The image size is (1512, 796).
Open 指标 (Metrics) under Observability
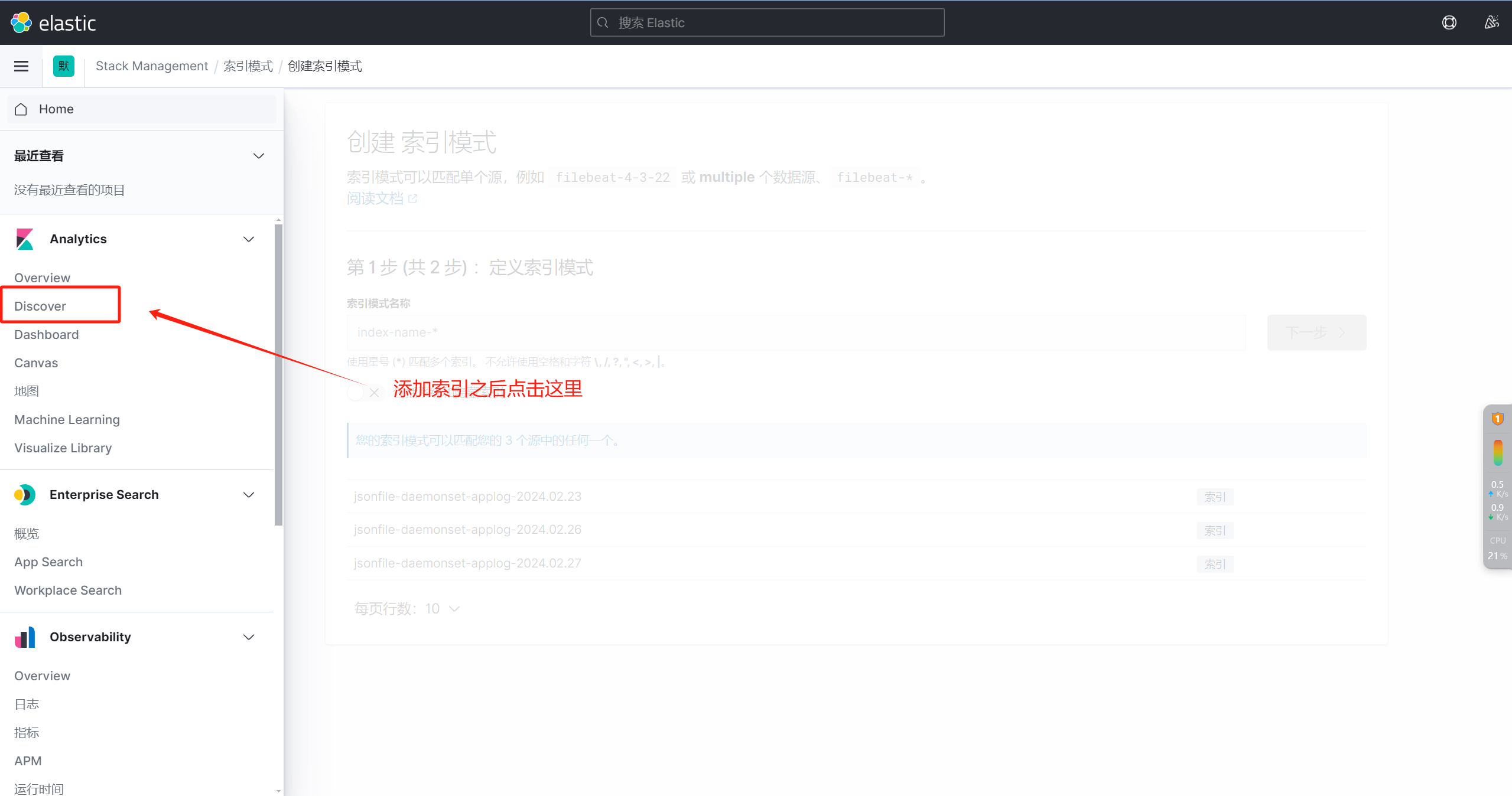pos(27,732)
